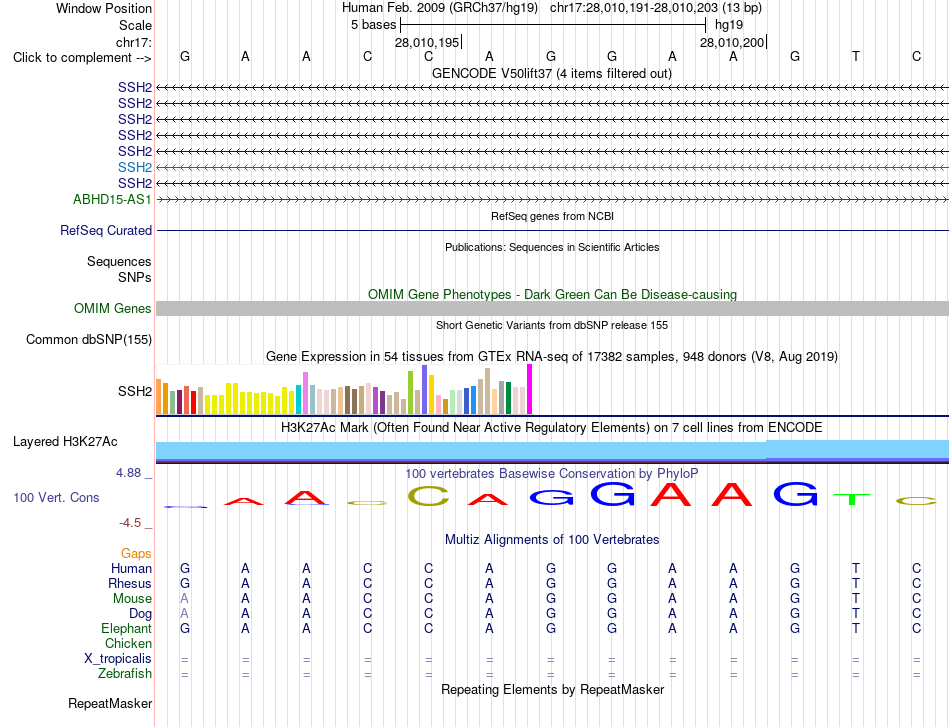Click the 'Click to complement -->' label
The height and width of the screenshot is (727, 950).
pyautogui.click(x=82, y=58)
